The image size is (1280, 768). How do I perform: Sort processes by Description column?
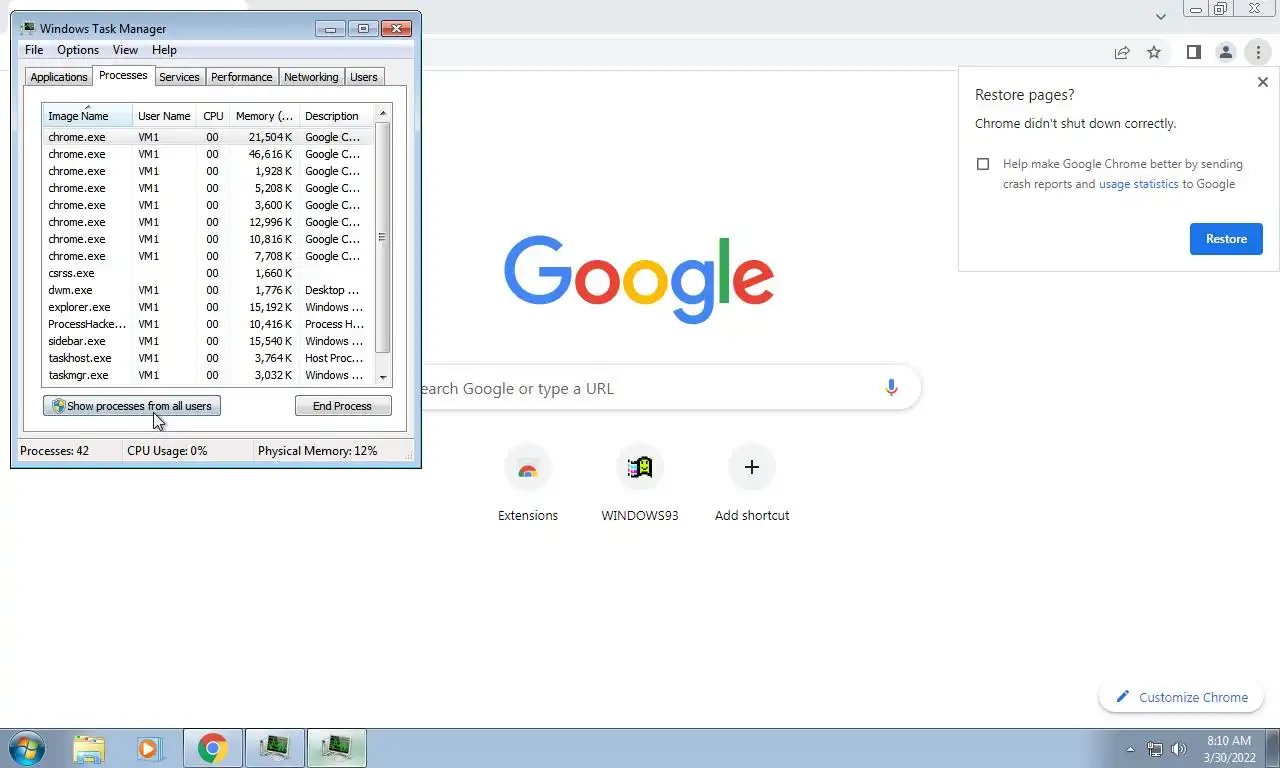[335, 116]
